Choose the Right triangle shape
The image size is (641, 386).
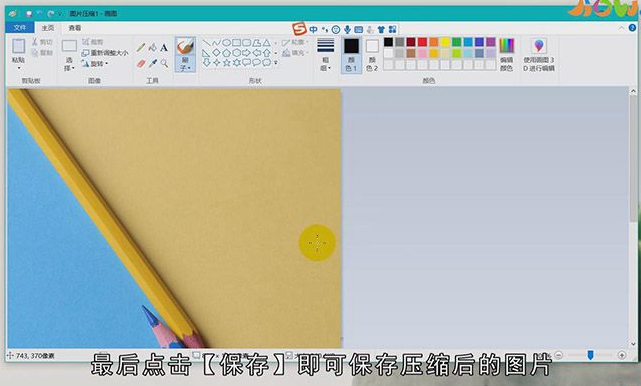[x=206, y=53]
